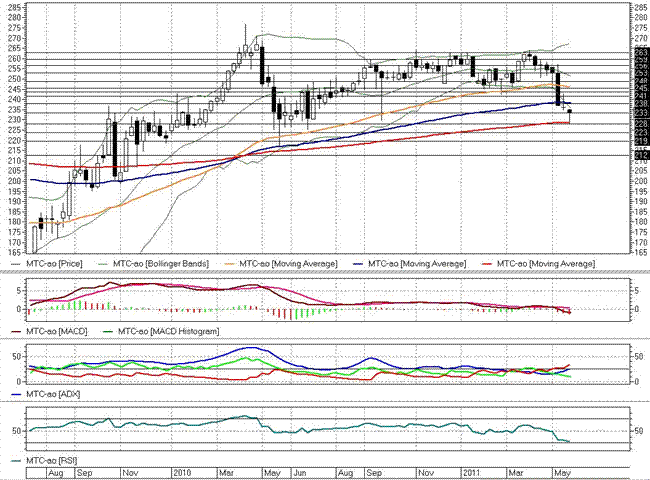Image resolution: width=650 pixels, height=480 pixels.
Task: Click 190 on the right price axis
Action: click(641, 201)
